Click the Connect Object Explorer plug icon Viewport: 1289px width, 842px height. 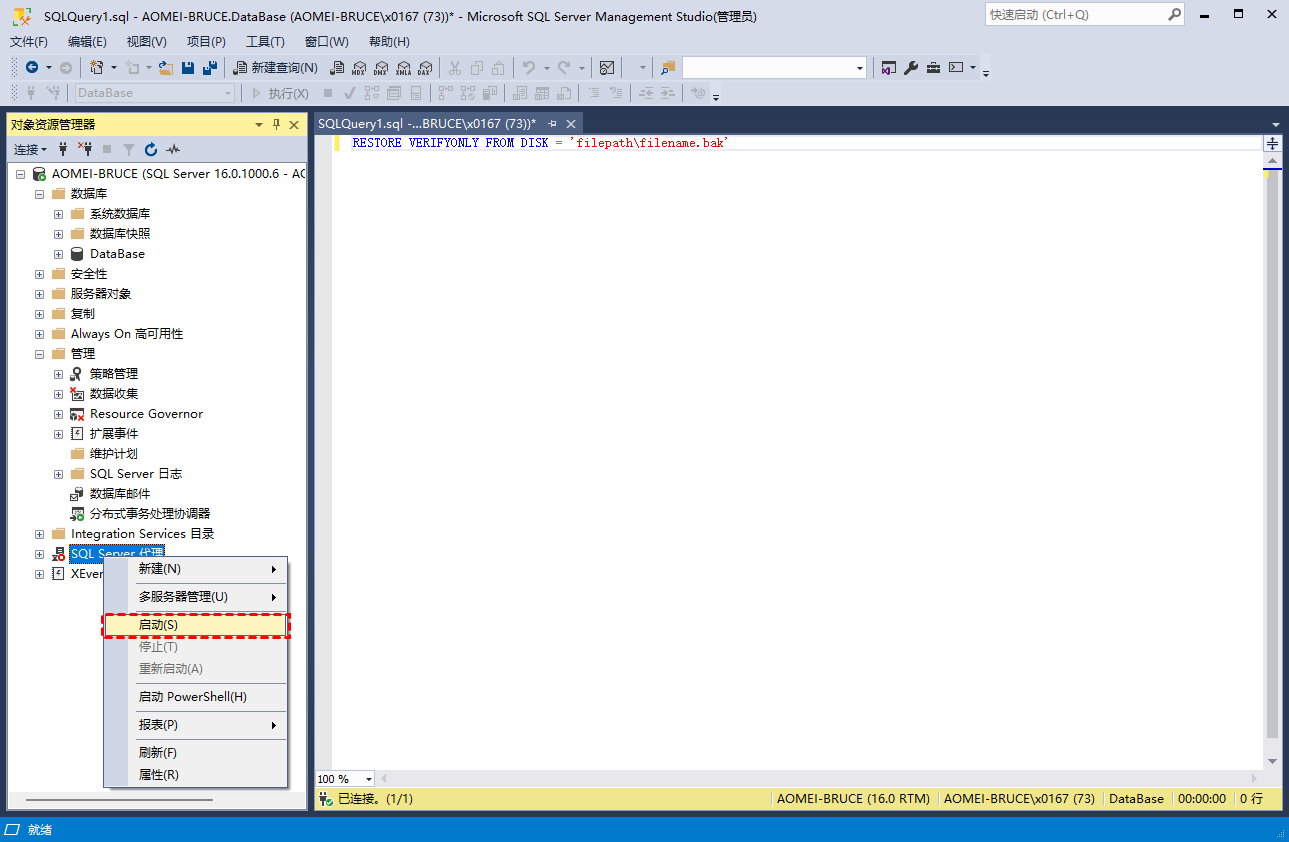point(63,149)
